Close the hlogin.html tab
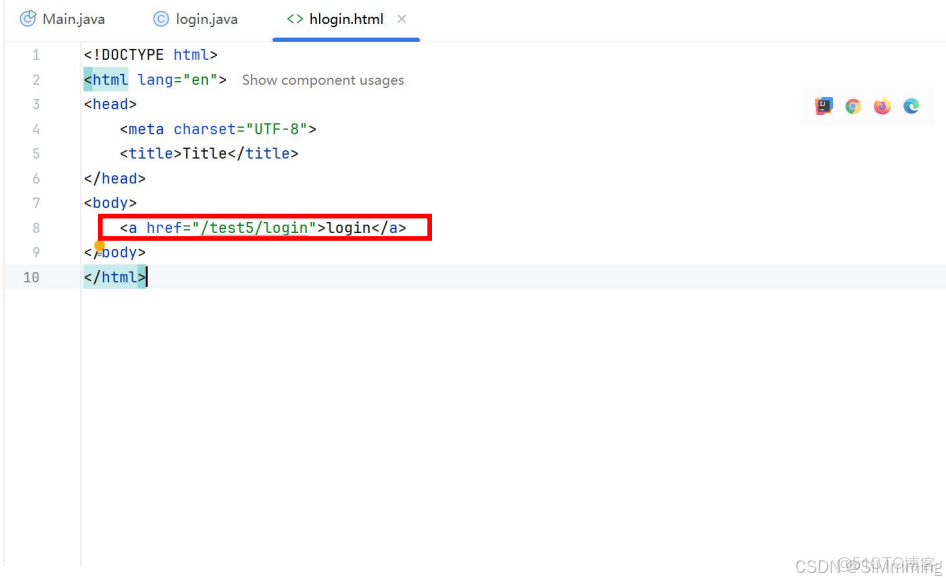This screenshot has width=946, height=582. (401, 18)
